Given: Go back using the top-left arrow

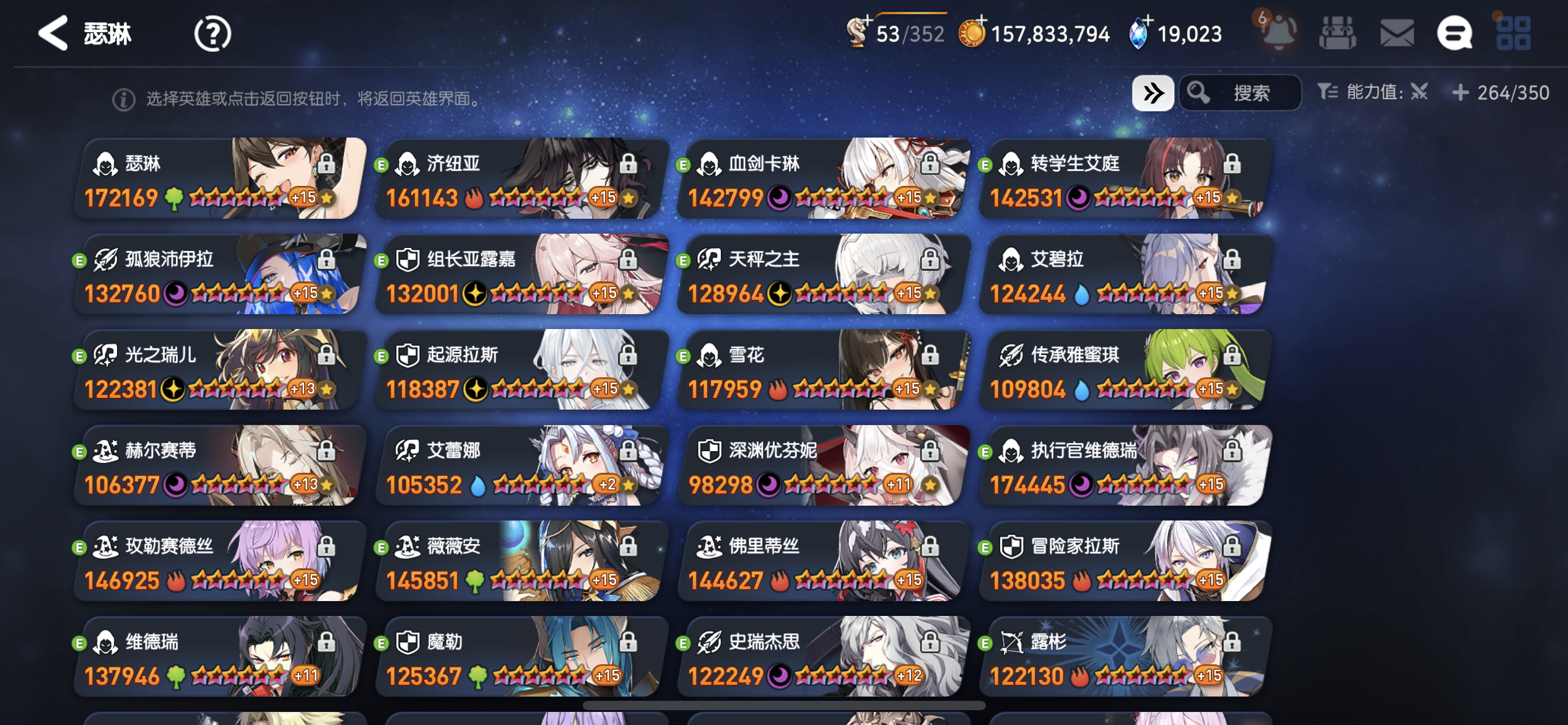Looking at the screenshot, I should tap(53, 33).
